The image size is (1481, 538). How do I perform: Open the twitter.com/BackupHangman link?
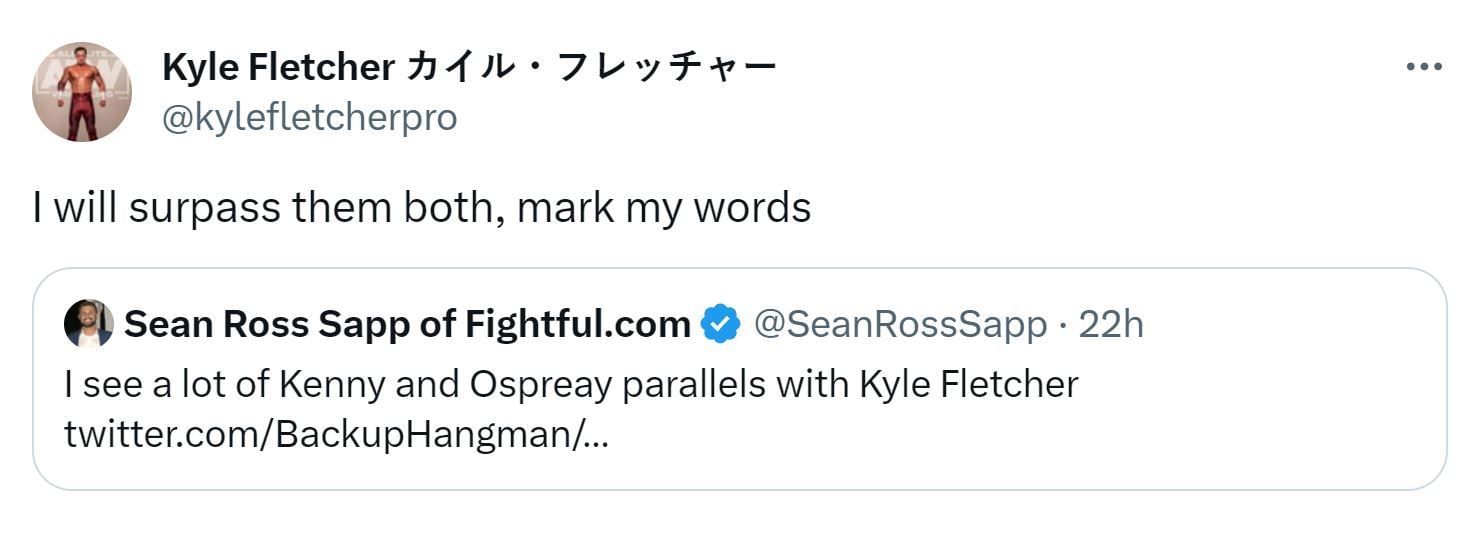336,435
